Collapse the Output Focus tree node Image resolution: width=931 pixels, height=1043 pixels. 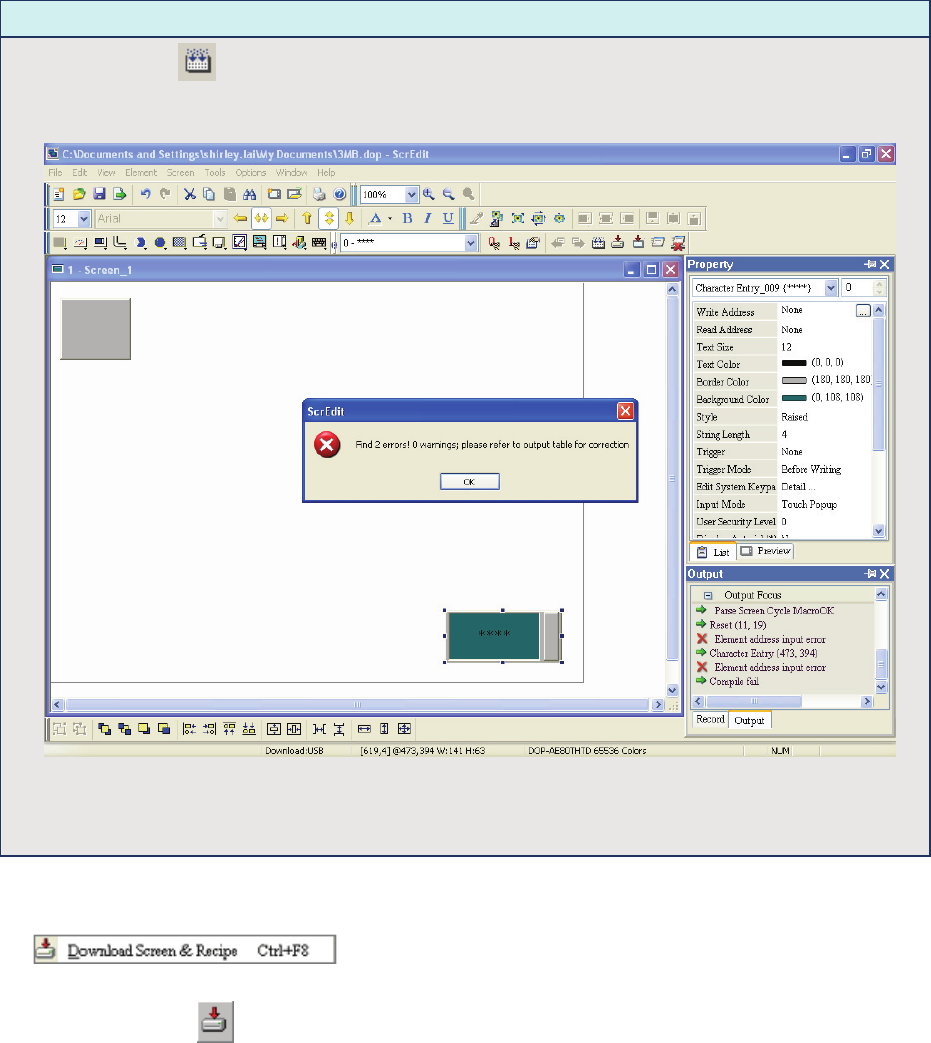(707, 594)
